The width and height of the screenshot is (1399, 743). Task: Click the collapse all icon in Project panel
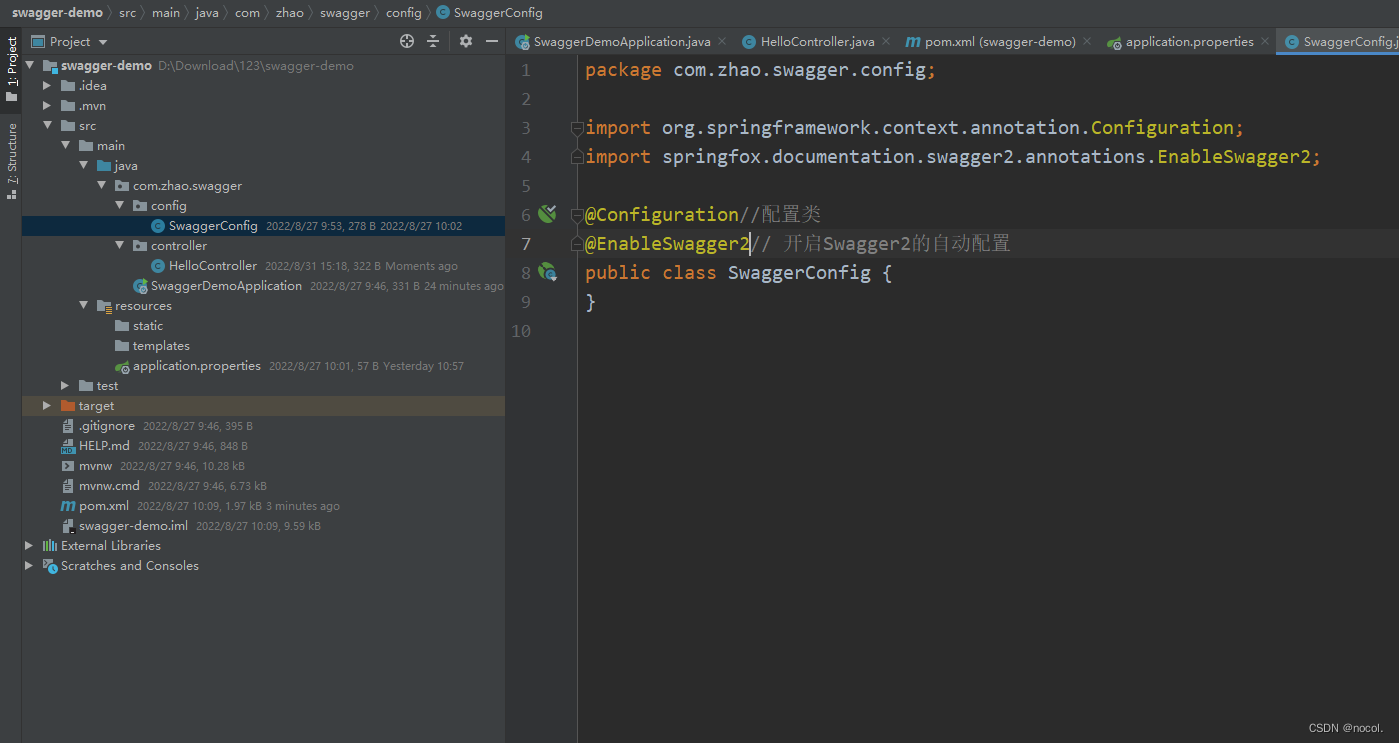coord(433,41)
